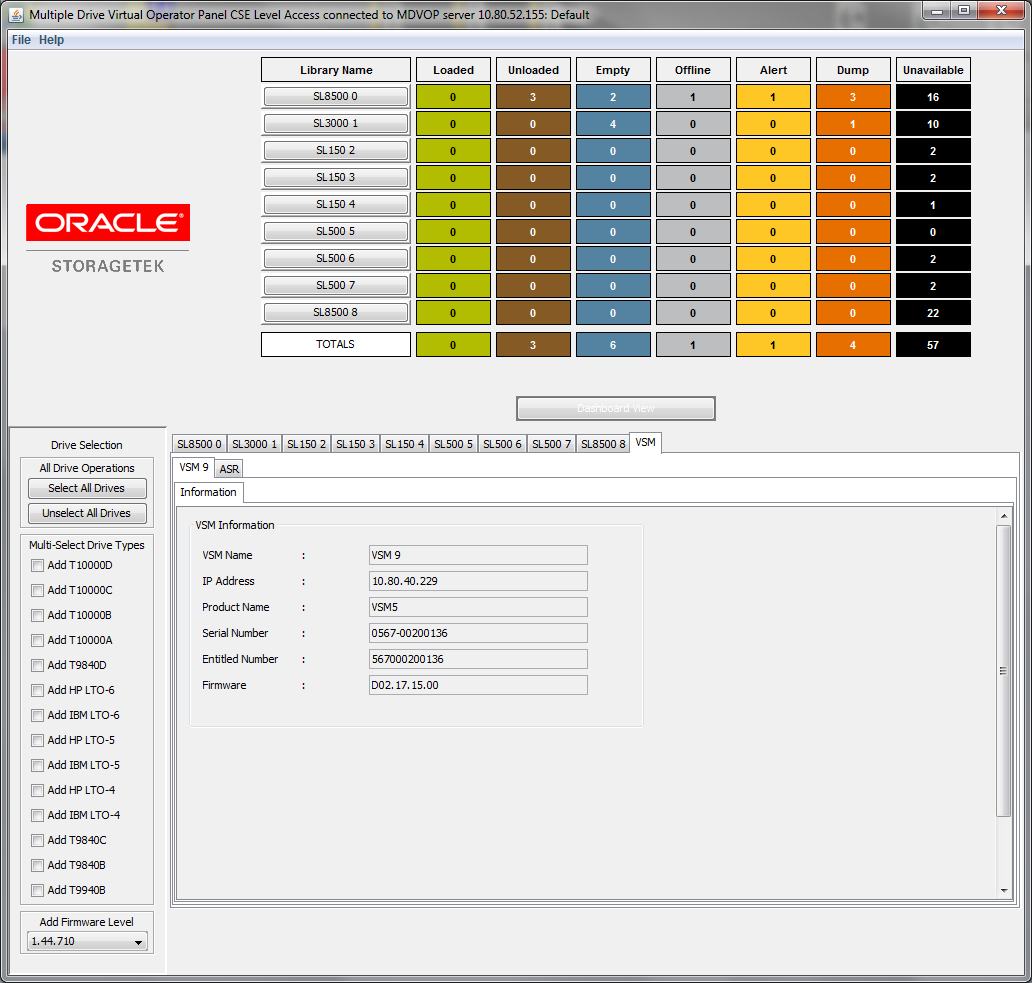Click the Entitled Number field

478,659
